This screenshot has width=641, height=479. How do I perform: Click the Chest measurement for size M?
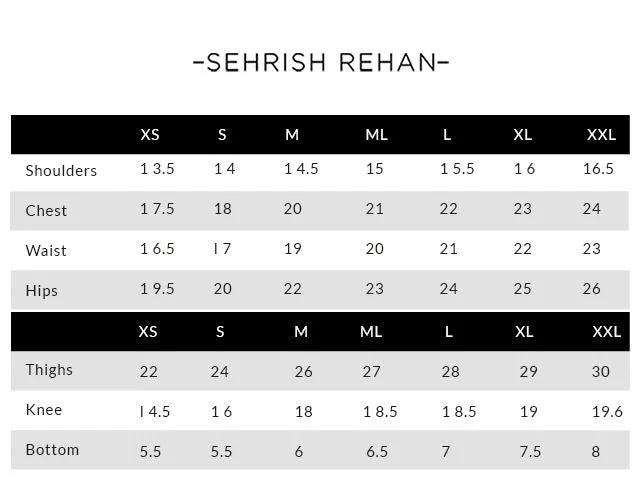(x=293, y=209)
